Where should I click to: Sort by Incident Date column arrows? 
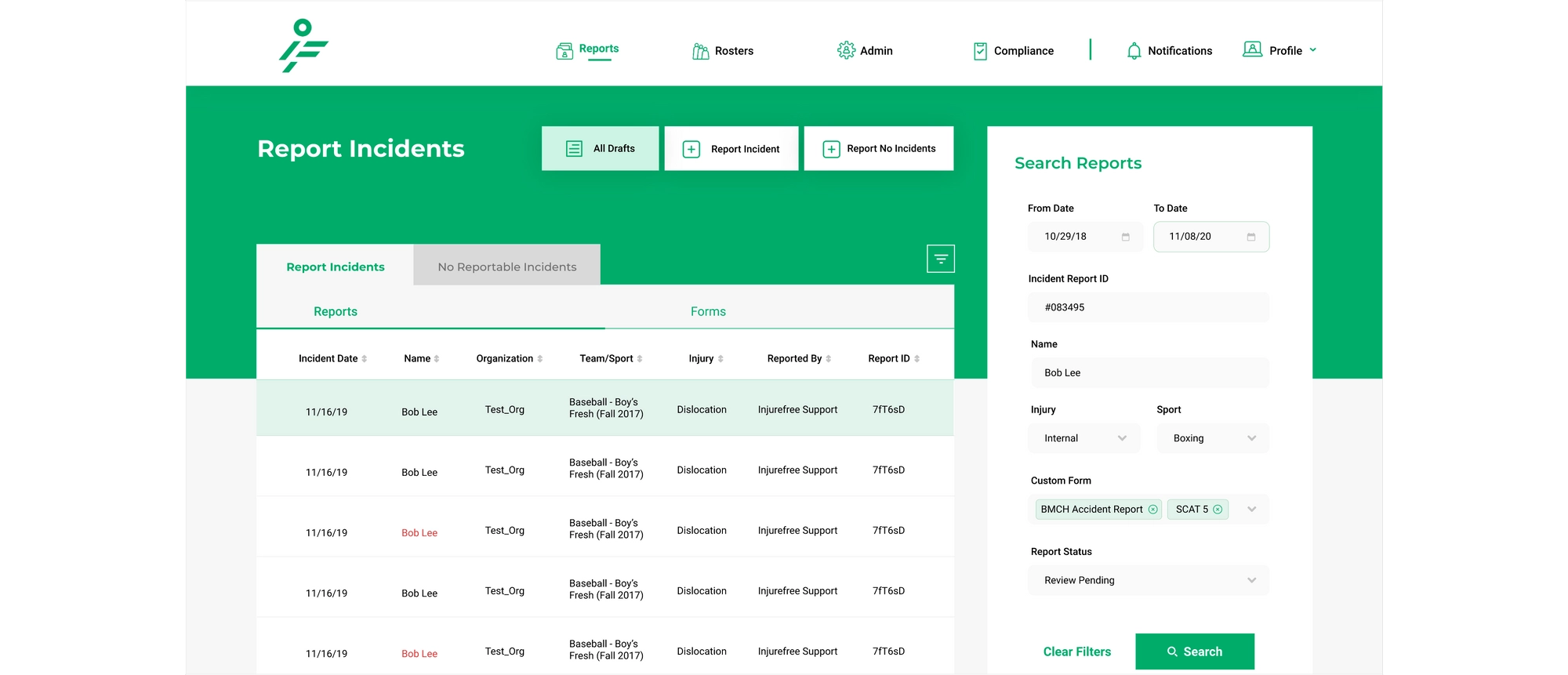coord(365,359)
